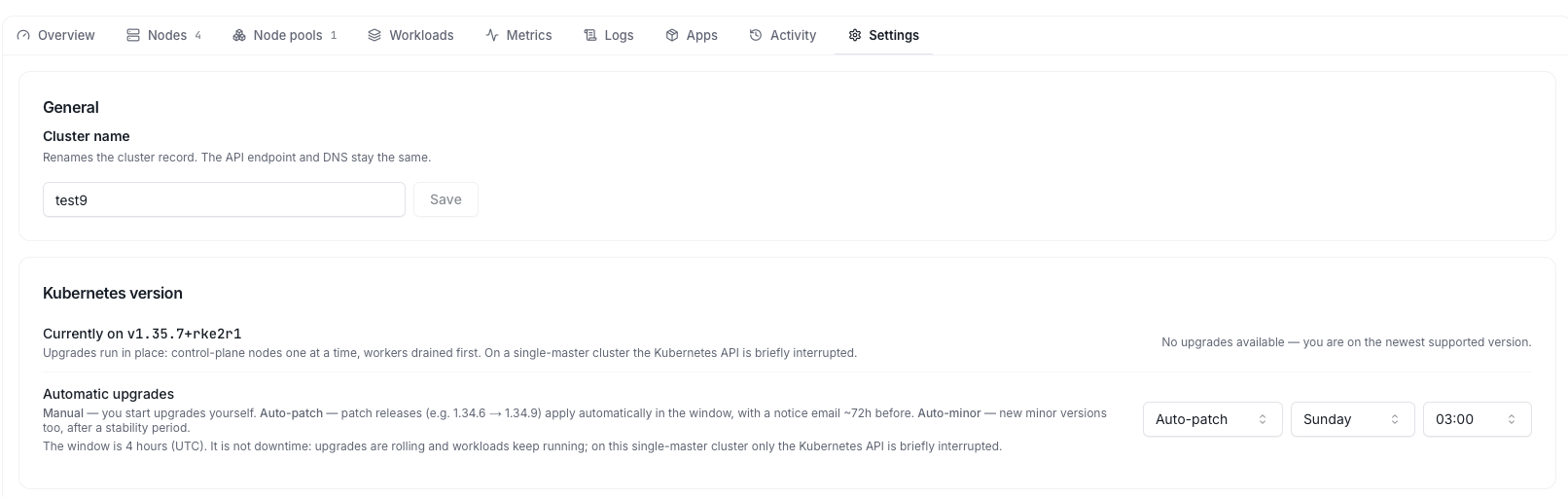Click the Logs scroll icon
The width and height of the screenshot is (1568, 497).
pos(589,35)
